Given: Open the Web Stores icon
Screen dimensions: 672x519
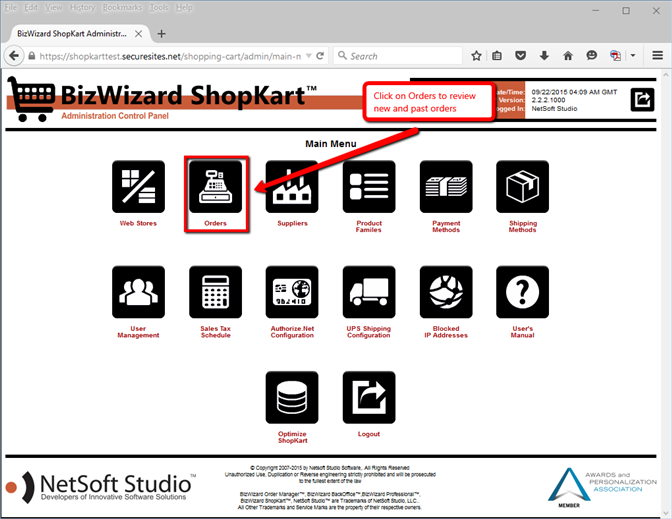Looking at the screenshot, I should (138, 187).
